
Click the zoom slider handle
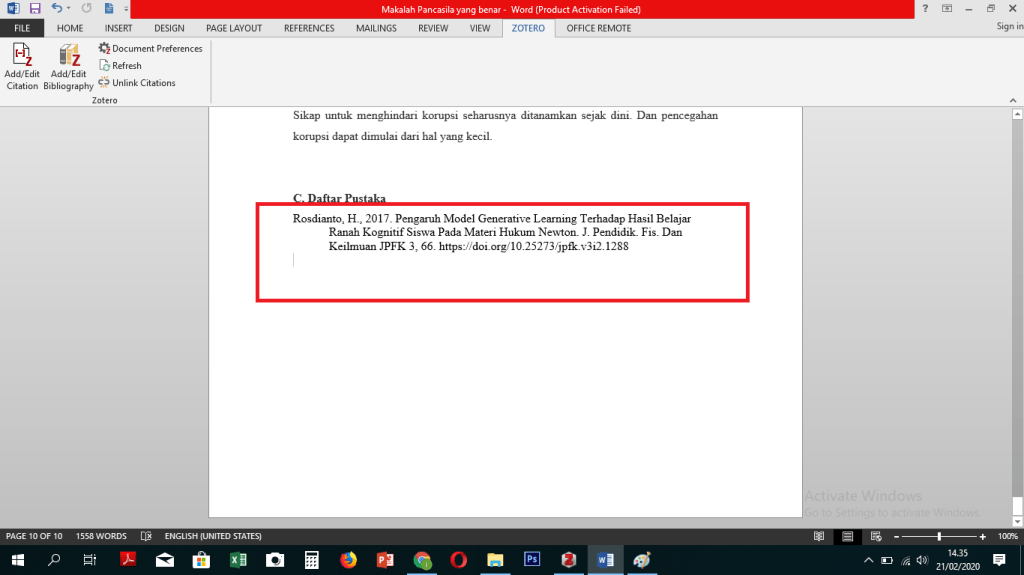938,536
